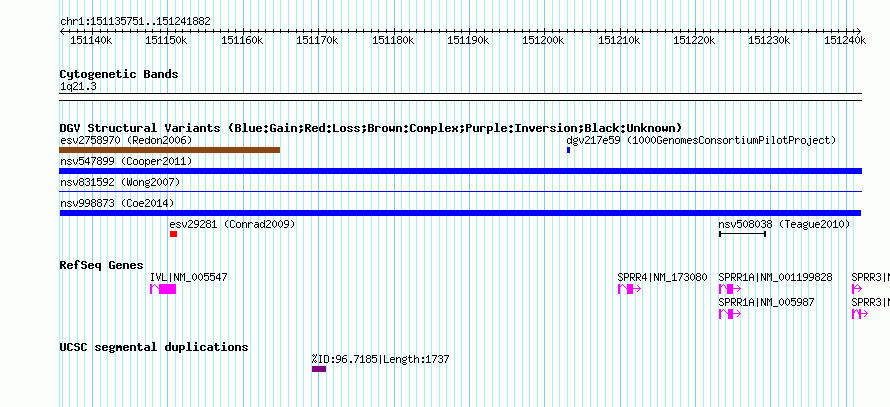Click the small blue dgv217e59 gain marker
The height and width of the screenshot is (407, 890).
pyautogui.click(x=568, y=150)
